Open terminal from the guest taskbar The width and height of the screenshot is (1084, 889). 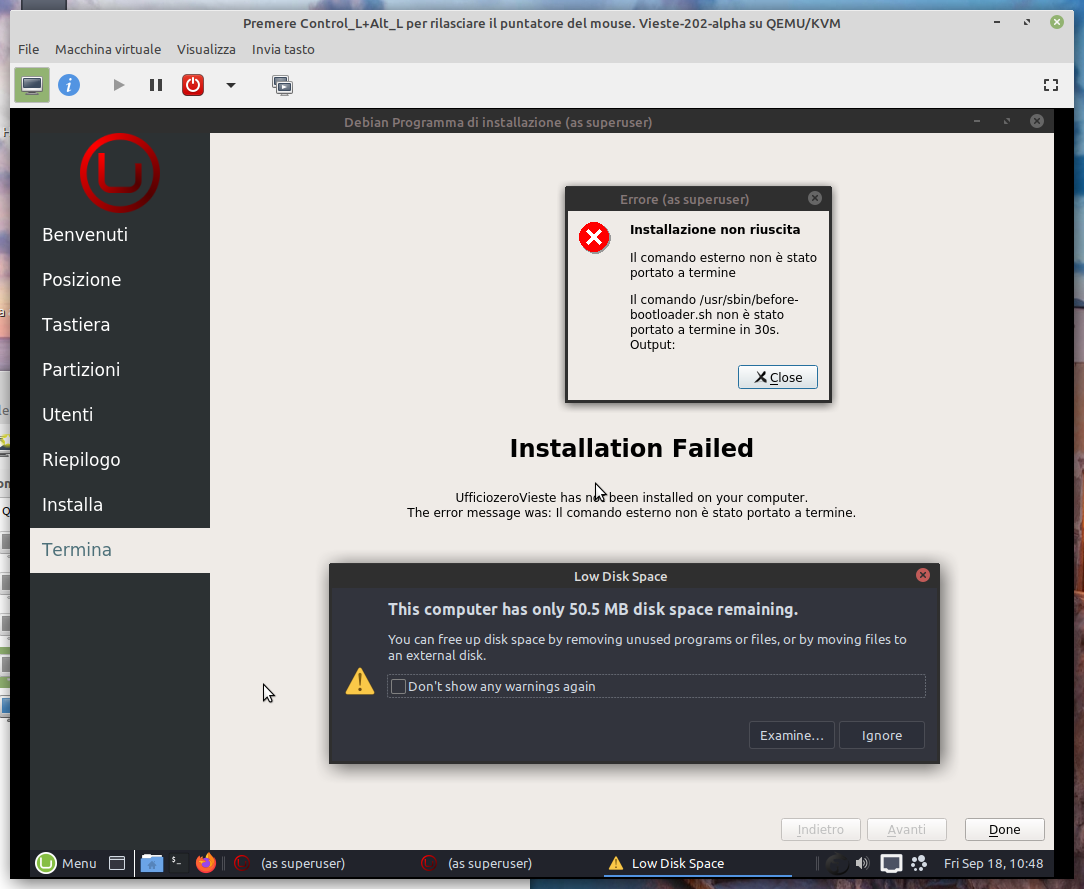click(179, 863)
